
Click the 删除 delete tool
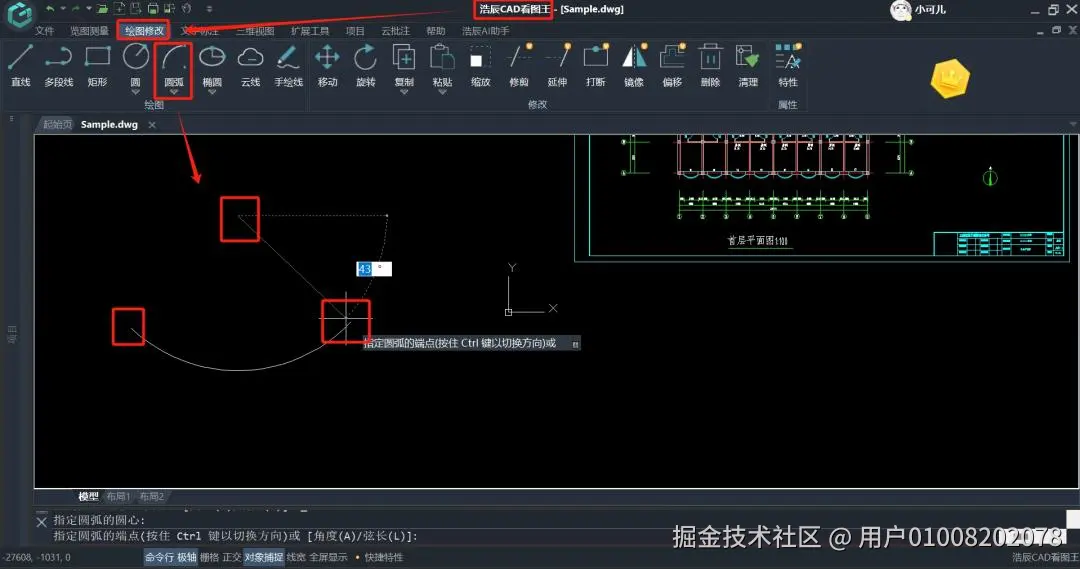point(710,65)
